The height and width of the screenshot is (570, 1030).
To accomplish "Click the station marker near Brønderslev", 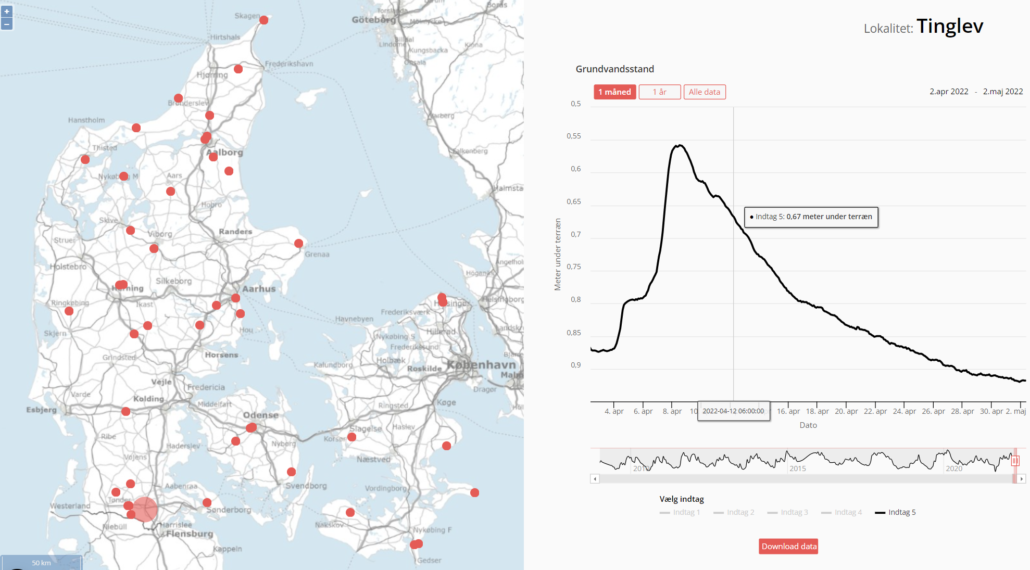I will click(x=178, y=98).
